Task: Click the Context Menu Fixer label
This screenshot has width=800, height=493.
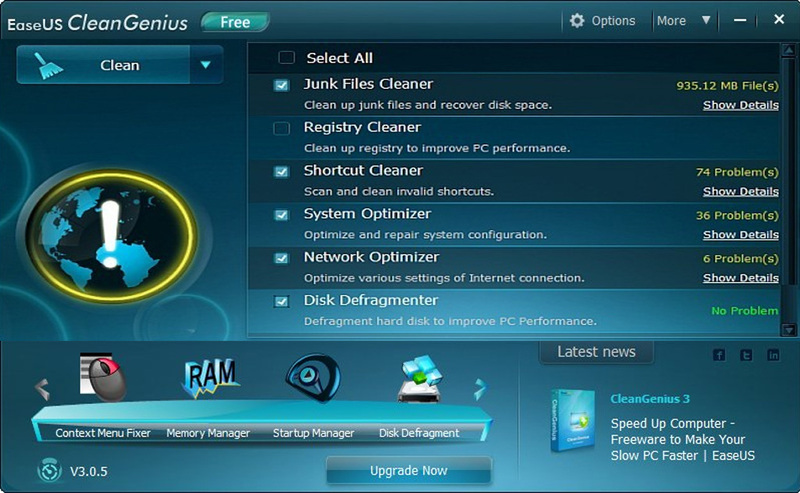Action: (103, 433)
